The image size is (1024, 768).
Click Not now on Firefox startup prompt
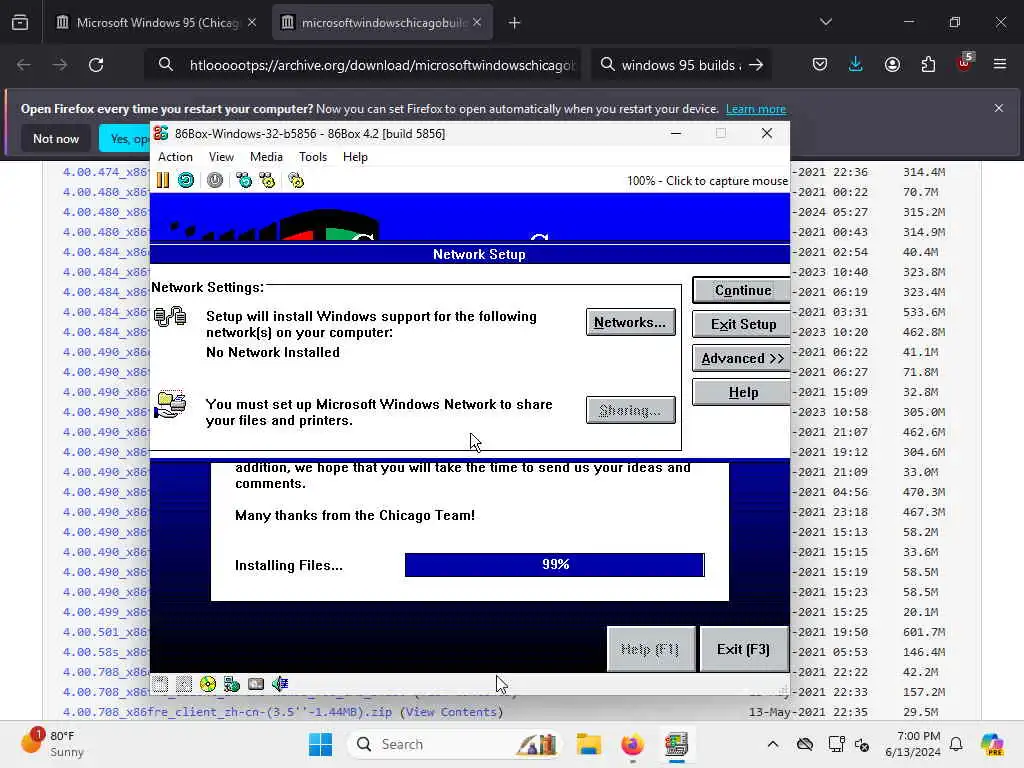point(56,138)
